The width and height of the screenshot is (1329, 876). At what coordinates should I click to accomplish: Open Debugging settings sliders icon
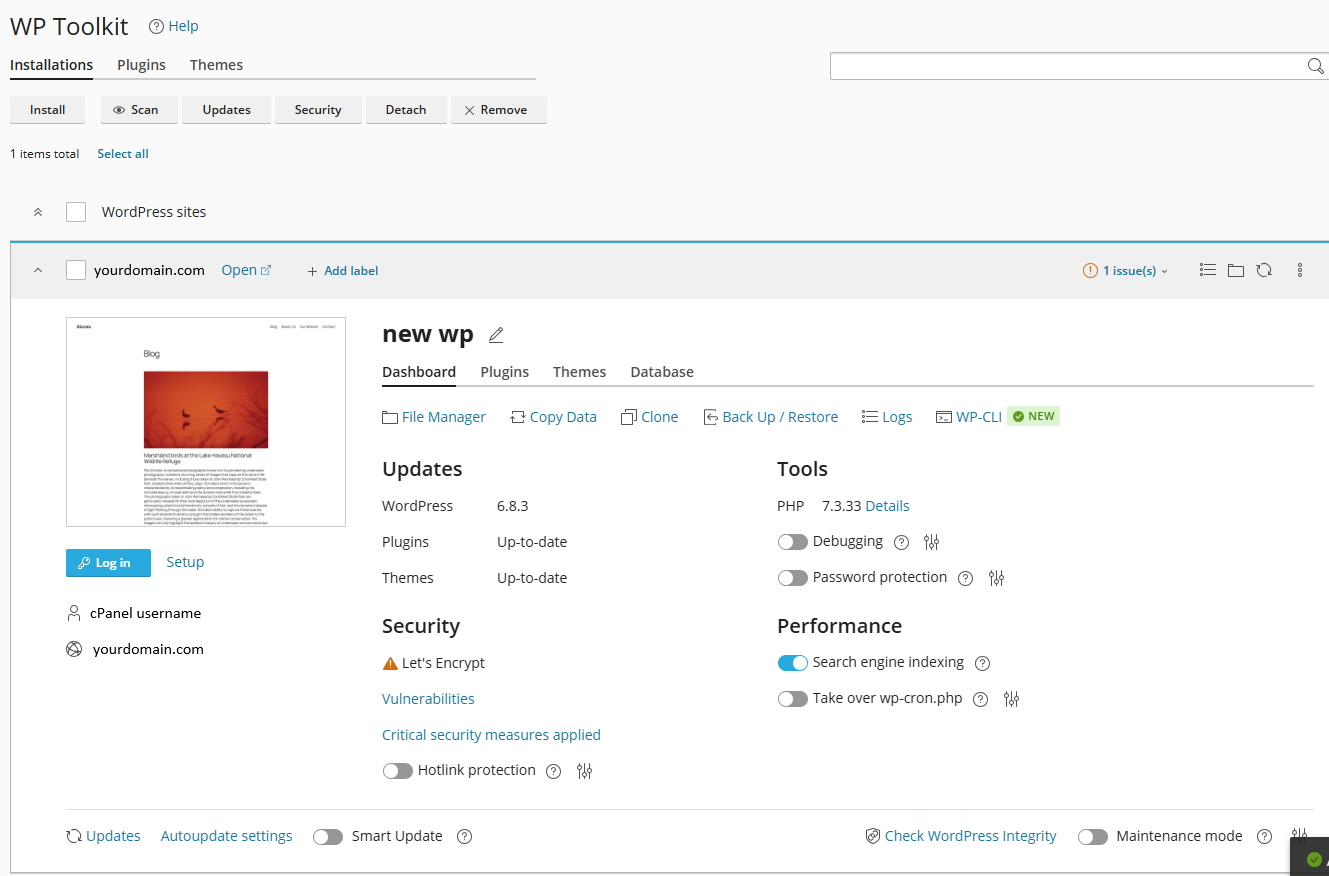(932, 542)
